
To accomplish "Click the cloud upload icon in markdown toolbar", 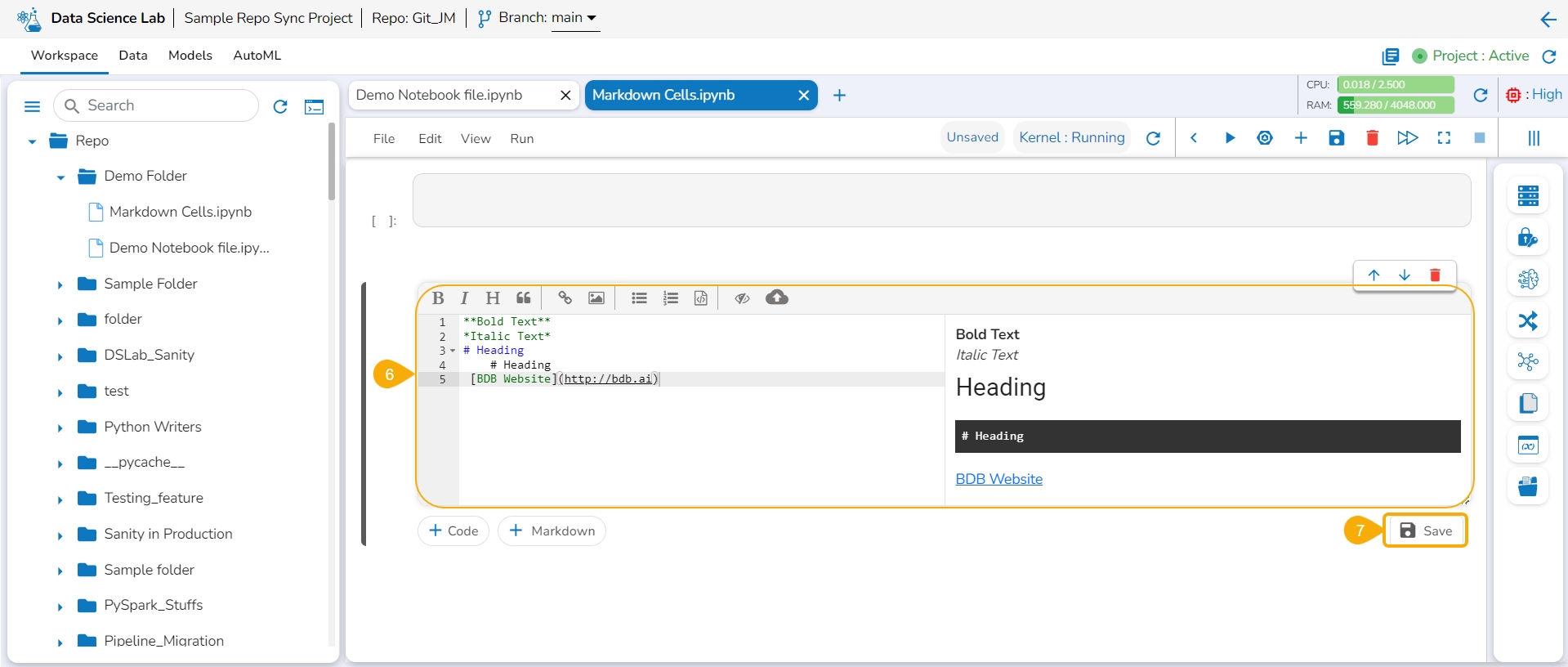I will click(x=776, y=298).
